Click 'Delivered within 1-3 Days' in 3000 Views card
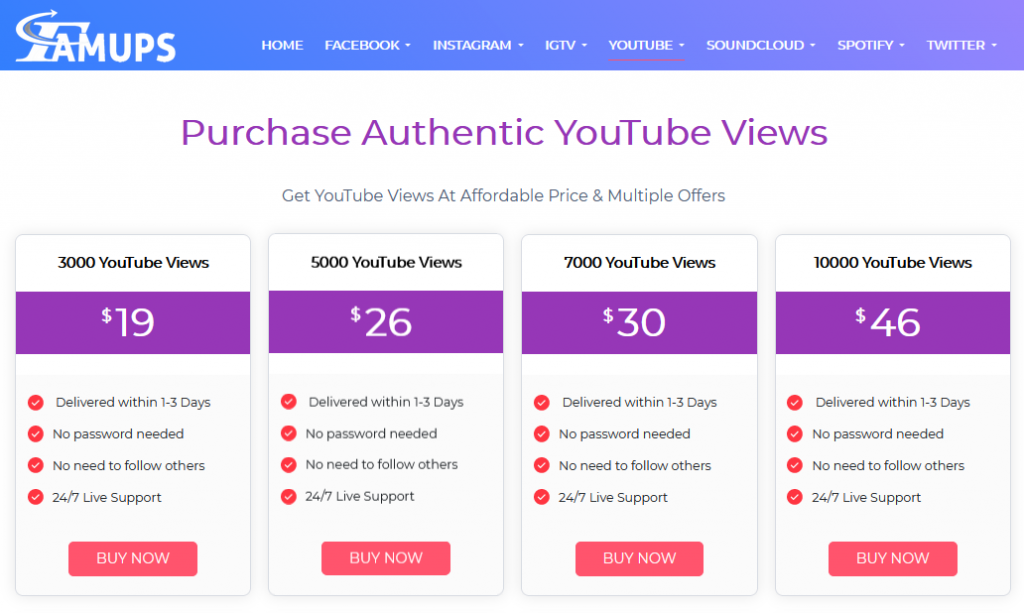 pyautogui.click(x=133, y=402)
